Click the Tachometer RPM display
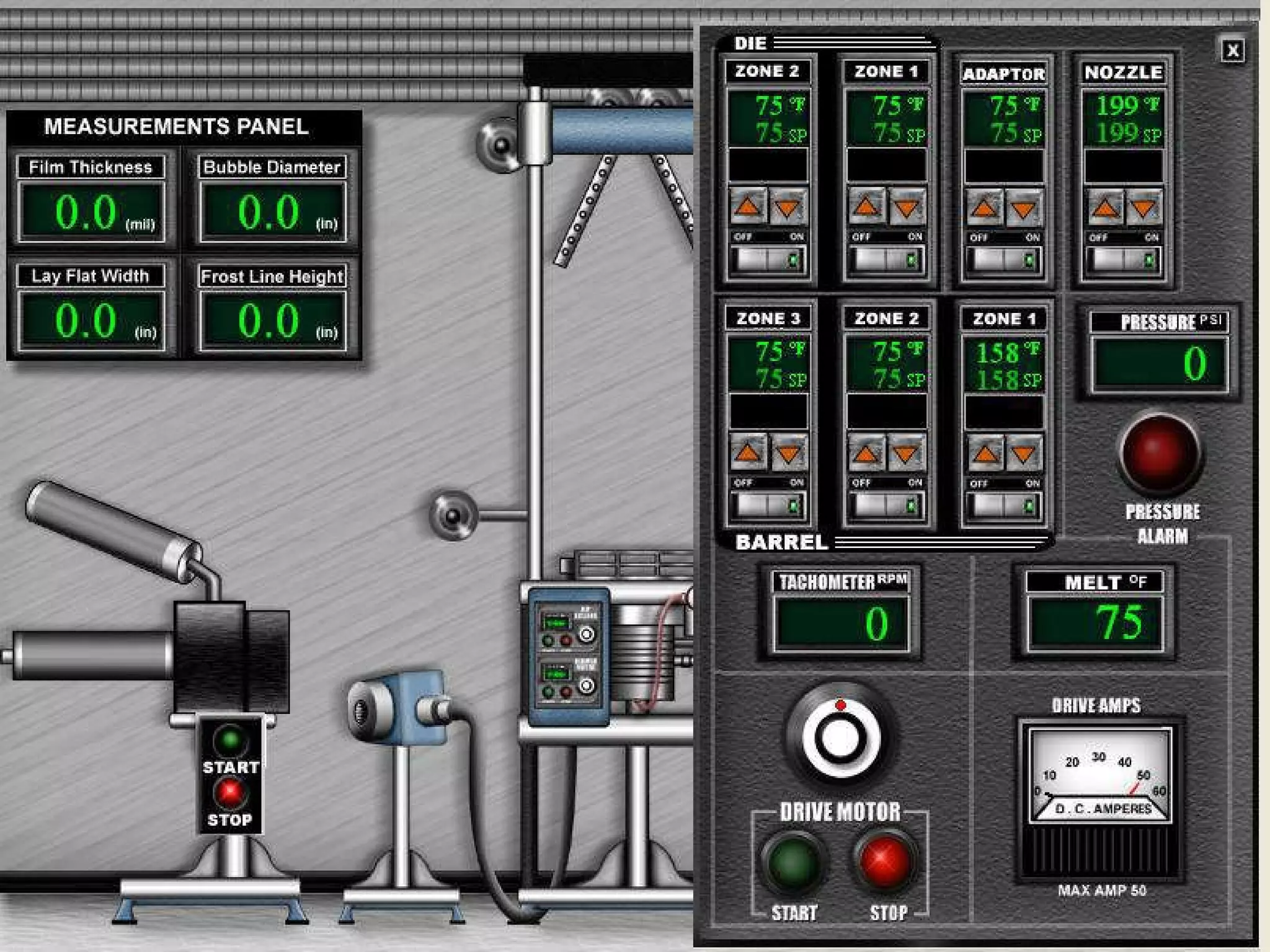The height and width of the screenshot is (952, 1270). [x=841, y=622]
